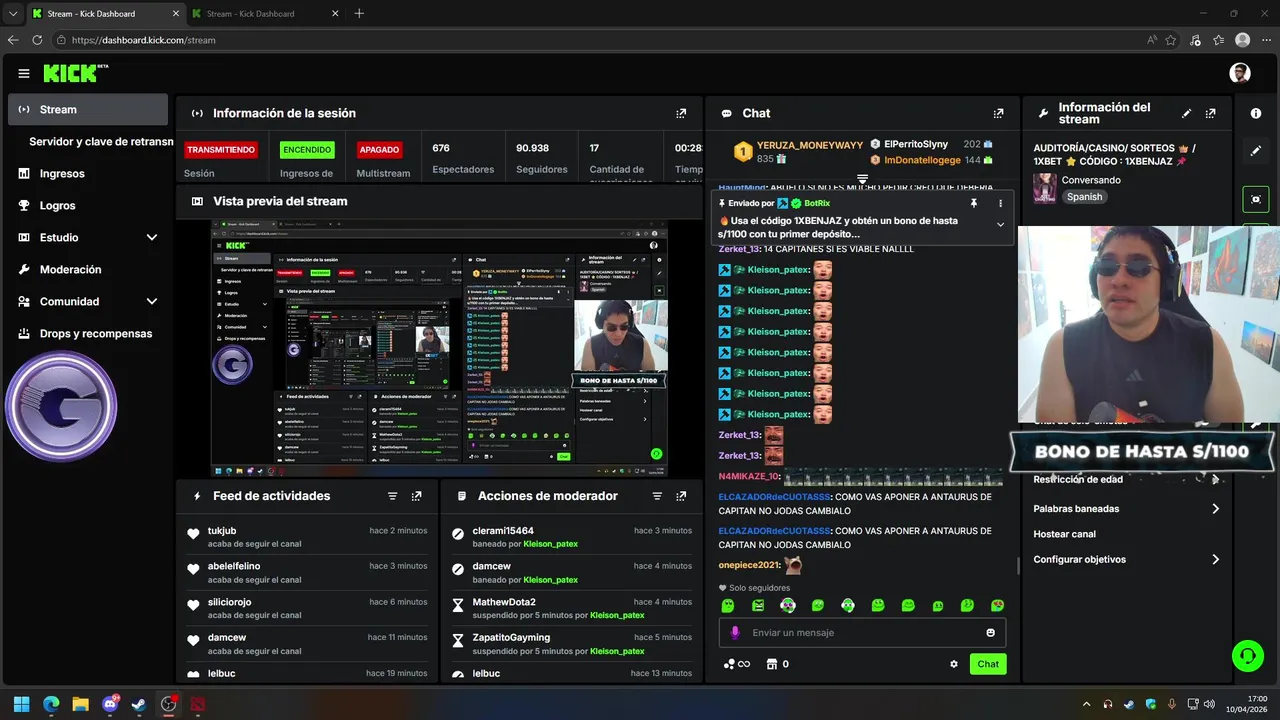
Task: Pop out the Información del stream panel
Action: click(1211, 113)
